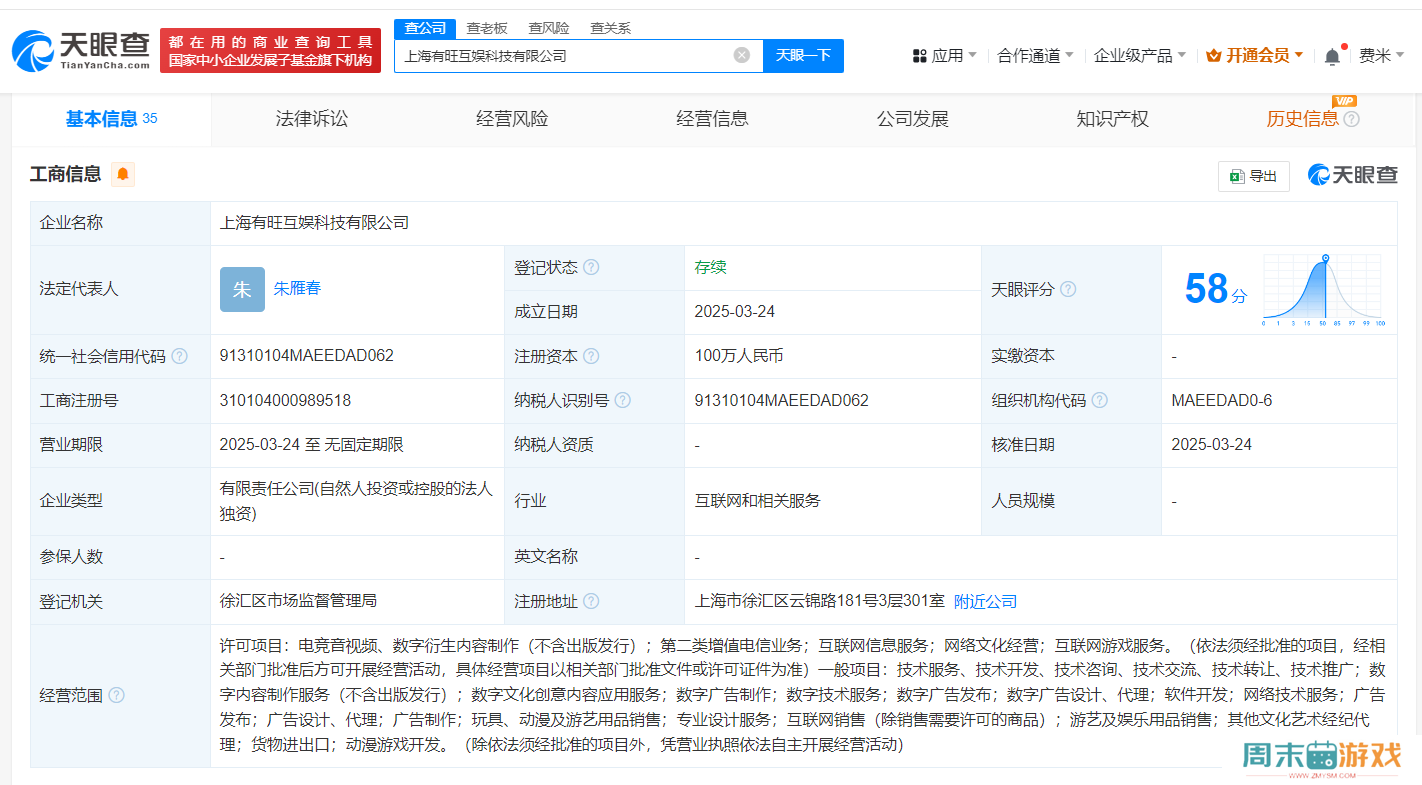This screenshot has height=785, width=1422.
Task: Expand the 企业级产品 dropdown
Action: pos(1139,56)
